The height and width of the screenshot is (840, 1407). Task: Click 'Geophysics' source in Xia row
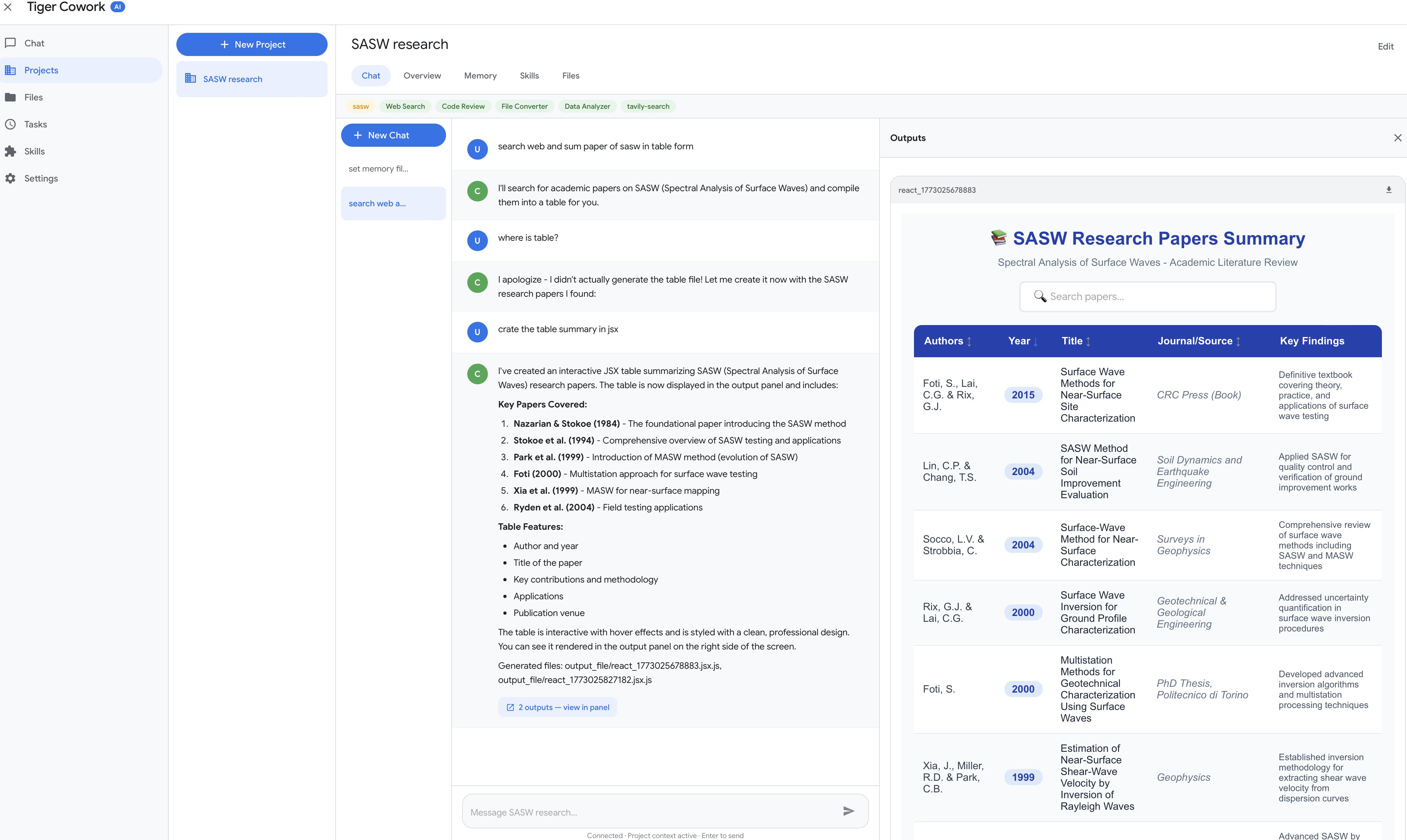click(1183, 777)
